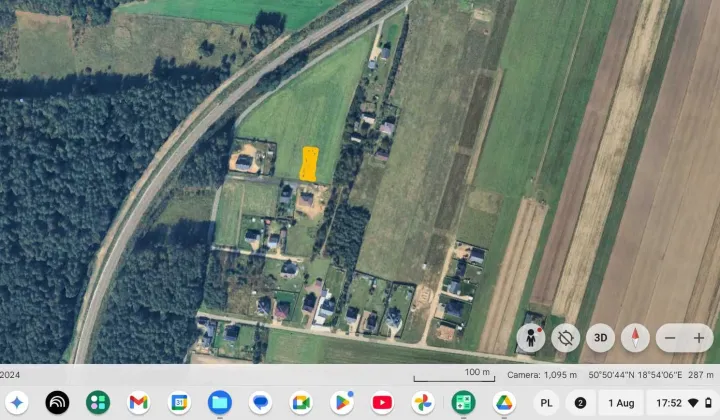Open the green tiles shelf app

pyautogui.click(x=98, y=403)
